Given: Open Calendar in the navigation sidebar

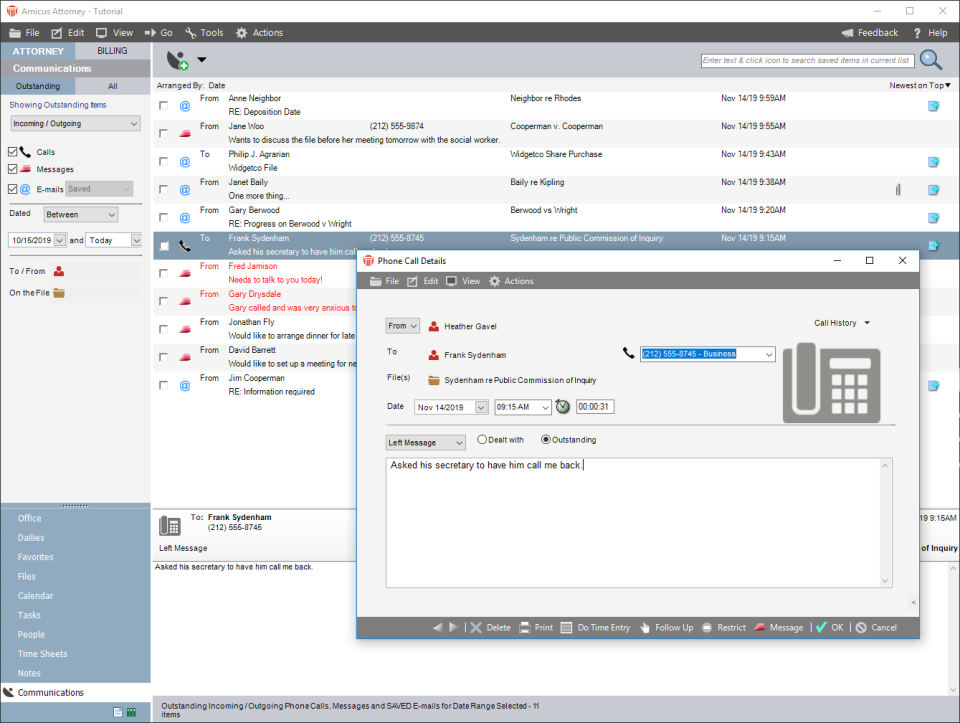Looking at the screenshot, I should (36, 596).
